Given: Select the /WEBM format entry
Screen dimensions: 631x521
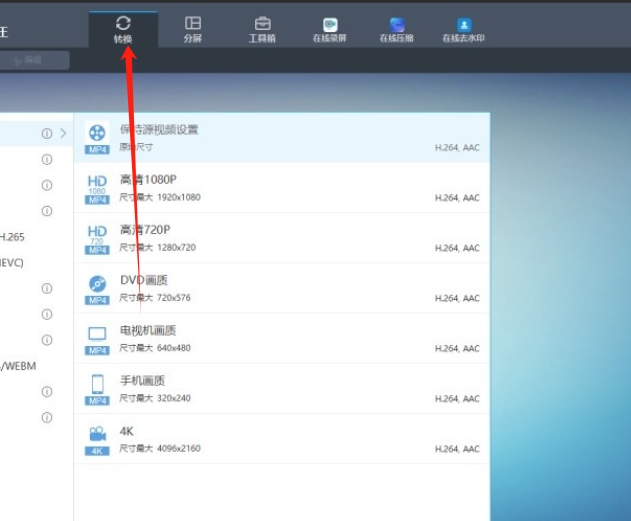Looking at the screenshot, I should (18, 366).
